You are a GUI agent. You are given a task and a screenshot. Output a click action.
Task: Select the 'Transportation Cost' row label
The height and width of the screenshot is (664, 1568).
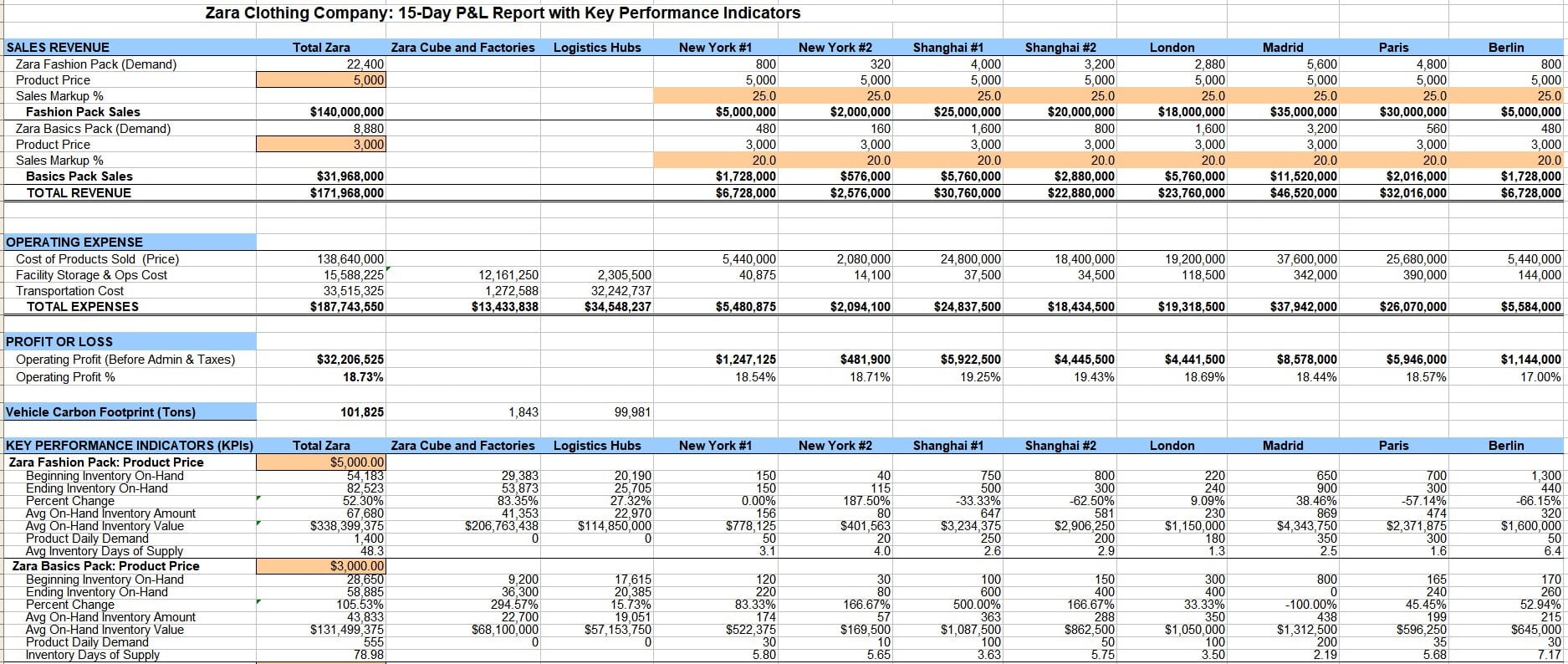(69, 291)
